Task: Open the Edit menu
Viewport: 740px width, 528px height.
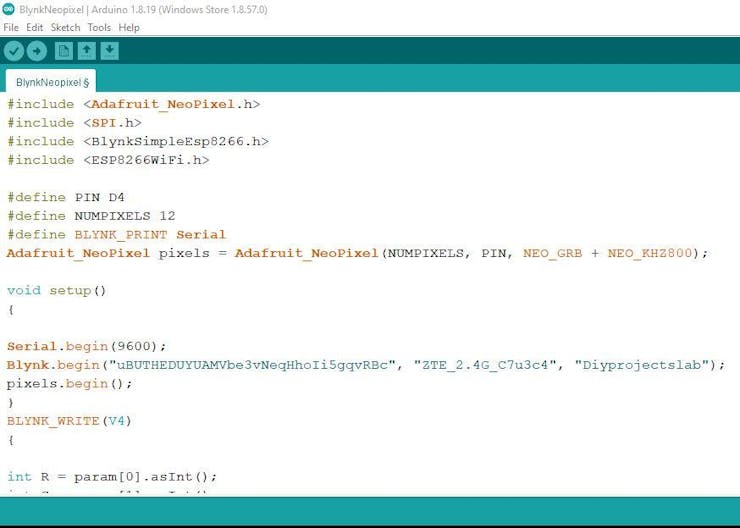Action: [34, 27]
